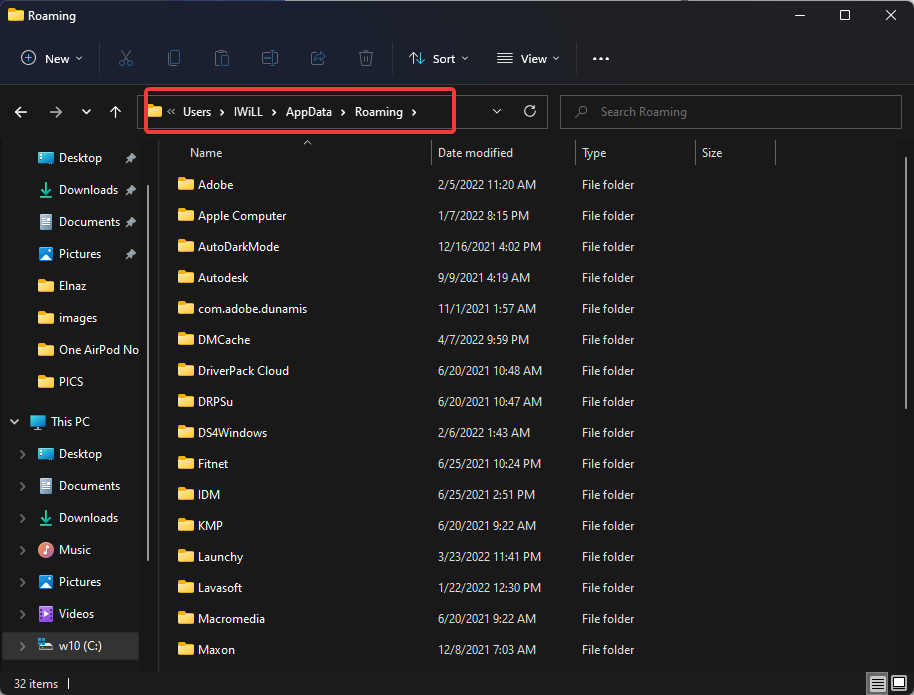Screen dimensions: 914x695
Task: Open Music in This PC tree
Action: [75, 550]
